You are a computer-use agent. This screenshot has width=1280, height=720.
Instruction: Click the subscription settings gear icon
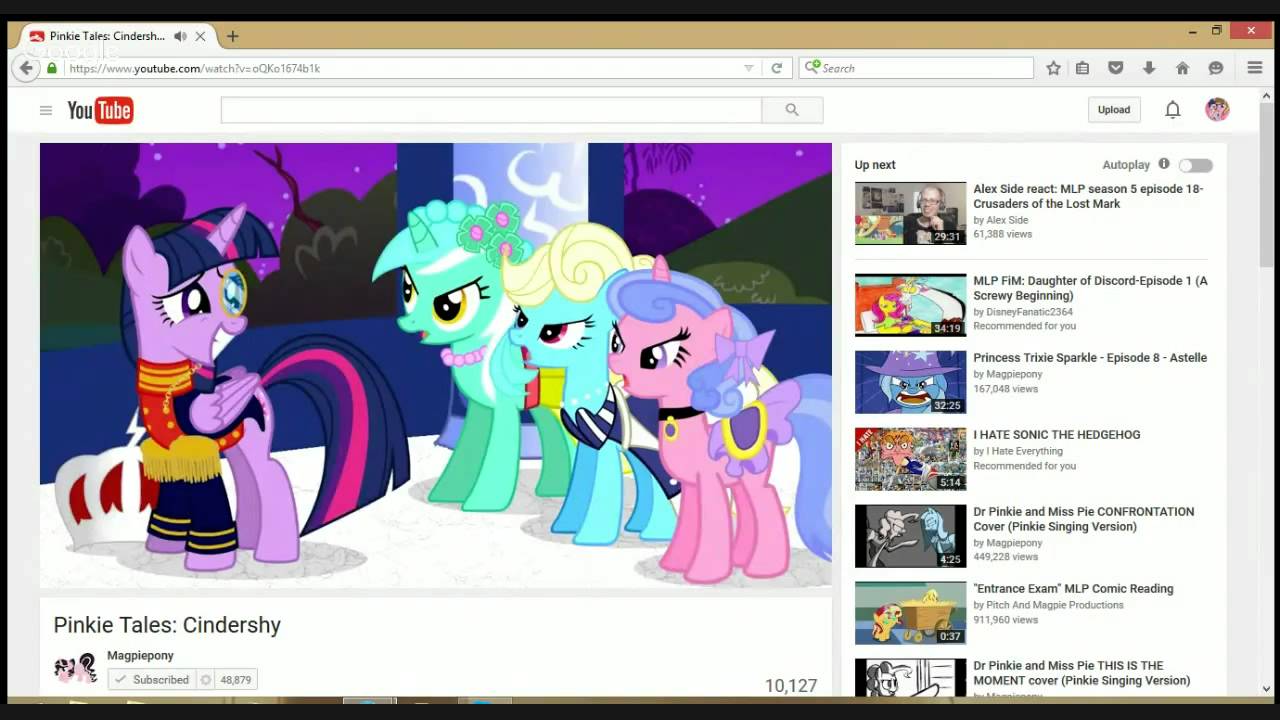point(206,679)
